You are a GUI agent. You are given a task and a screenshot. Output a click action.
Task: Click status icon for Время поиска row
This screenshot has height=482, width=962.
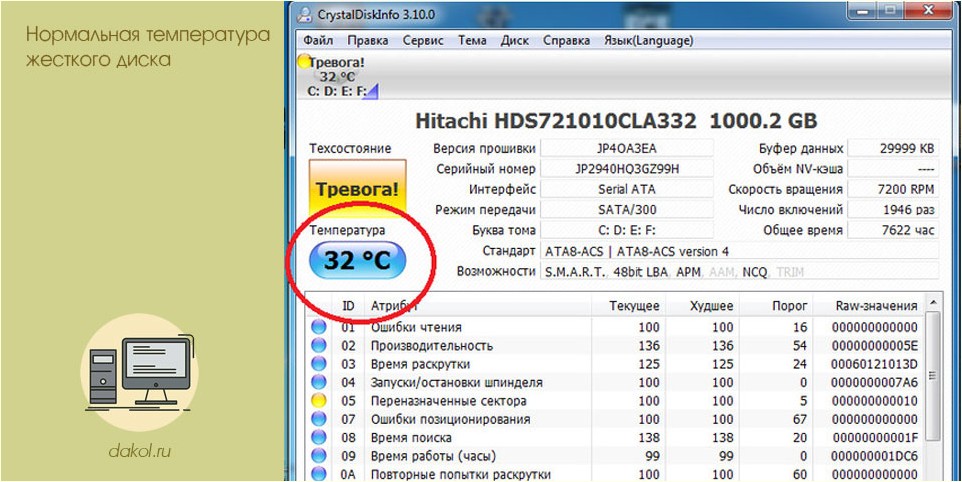click(318, 437)
